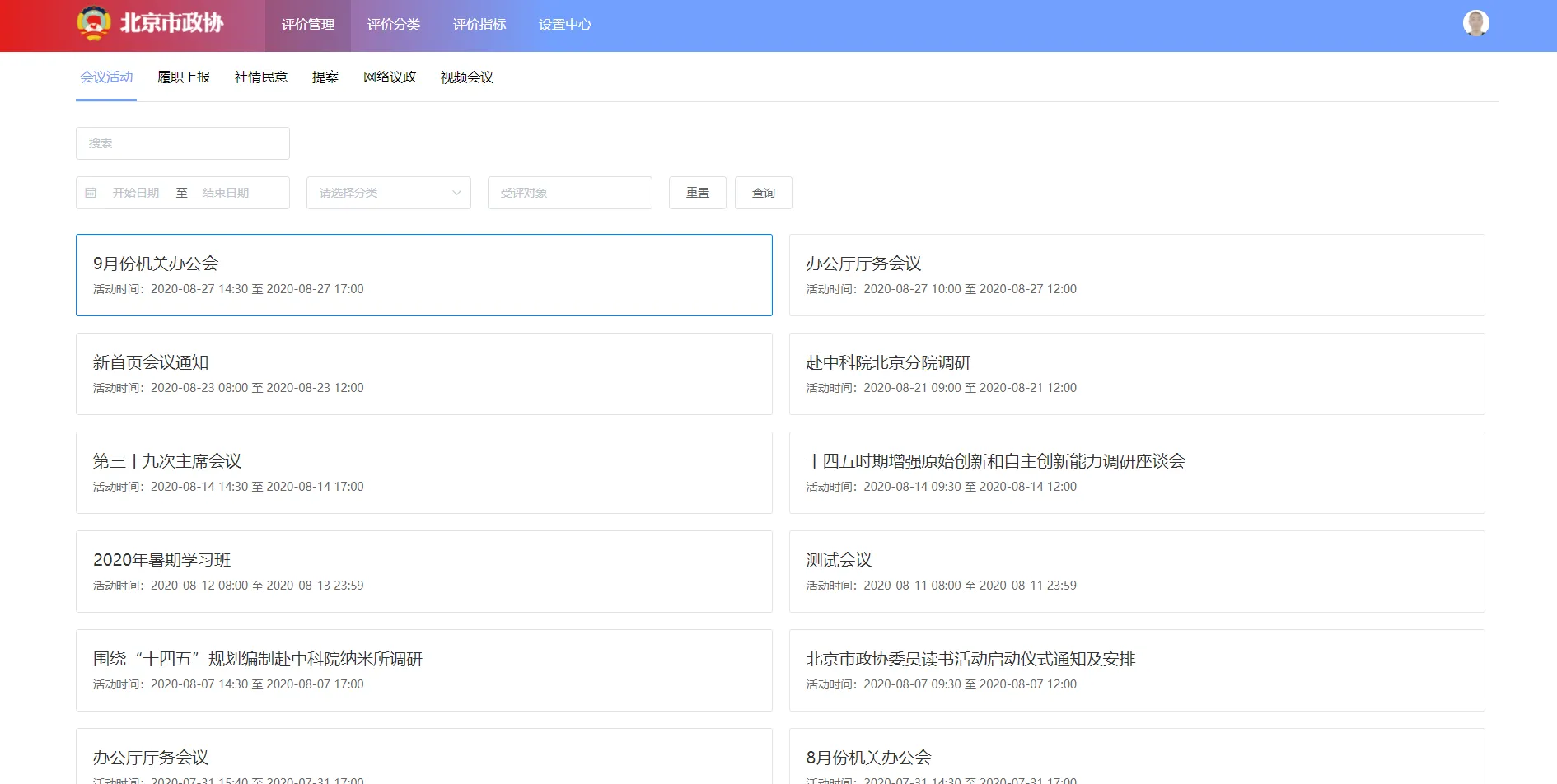This screenshot has height=784, width=1557.
Task: Switch to the 履职上报 tab
Action: (x=184, y=77)
